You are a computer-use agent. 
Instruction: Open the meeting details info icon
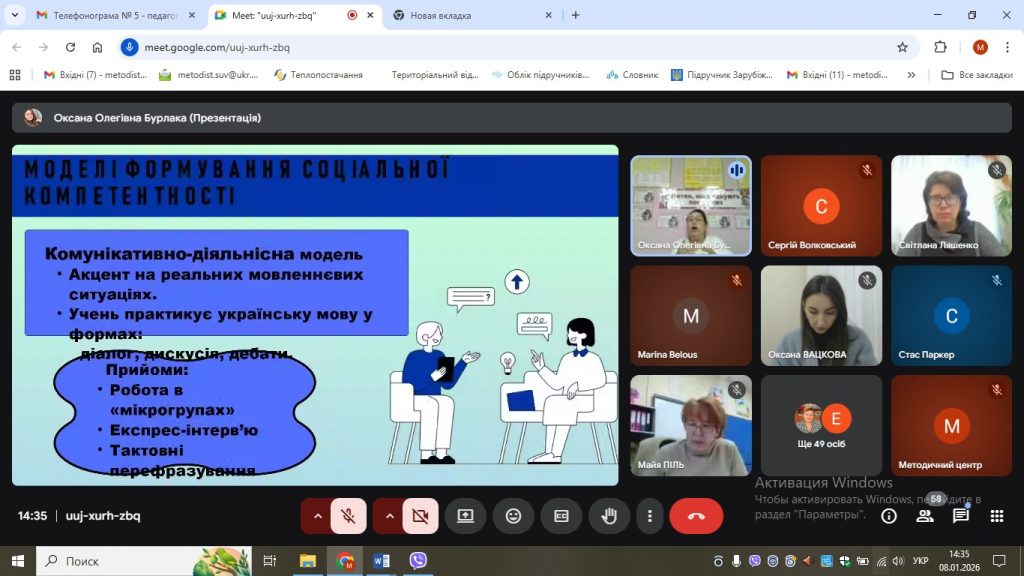[x=888, y=516]
